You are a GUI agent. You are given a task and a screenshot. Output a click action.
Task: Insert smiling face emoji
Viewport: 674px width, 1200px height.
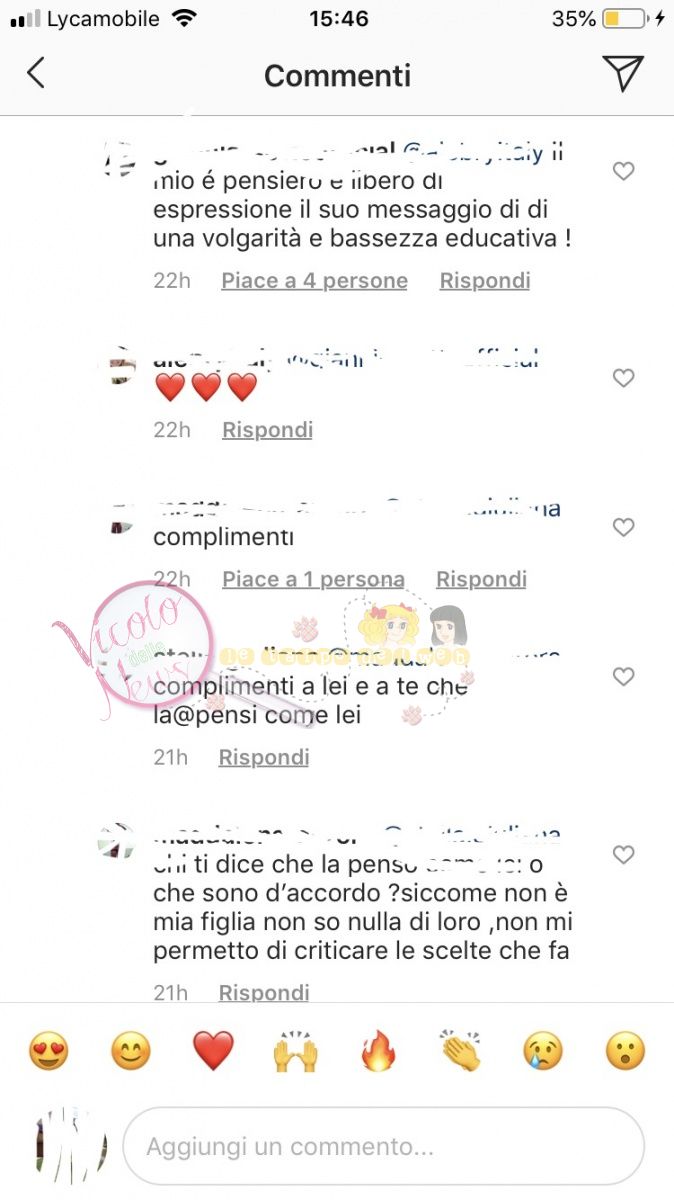(130, 1052)
